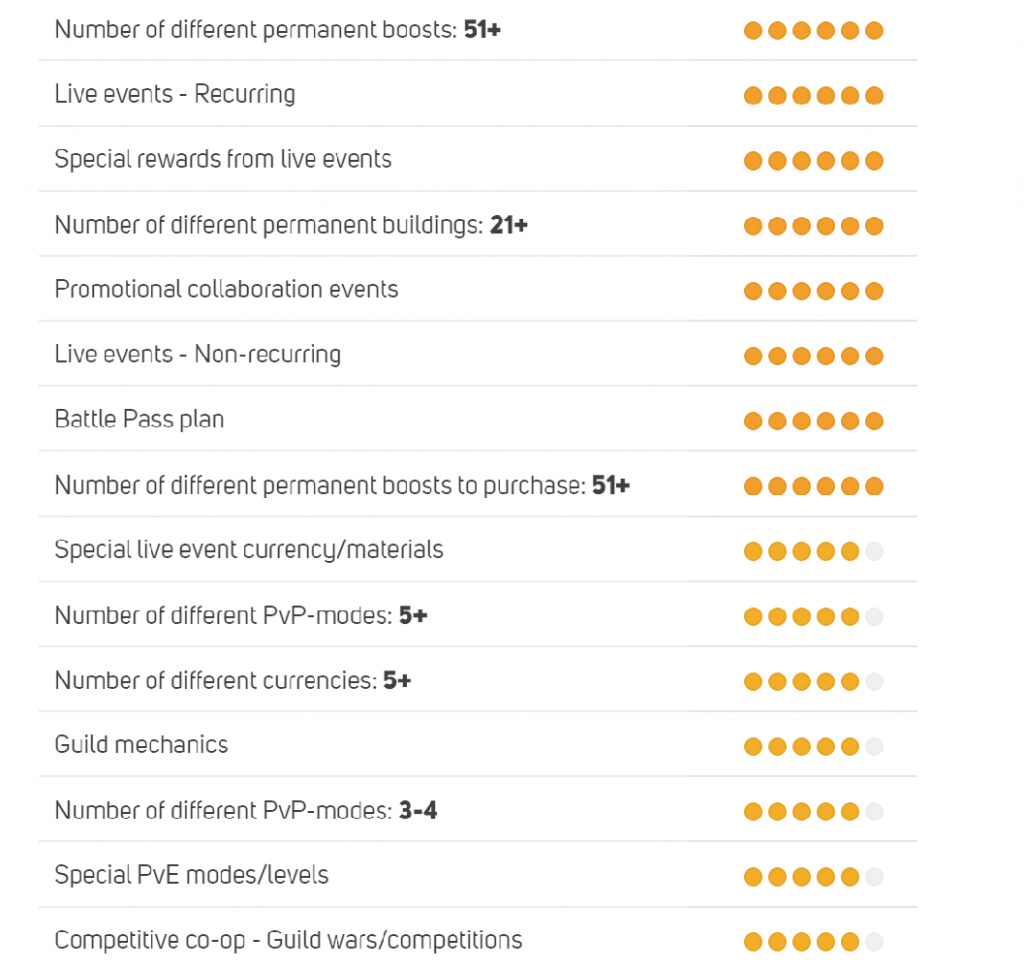Viewport: 1024px width, 968px height.
Task: Click rating dots beside 'Battle Pass plan'
Action: click(x=813, y=421)
